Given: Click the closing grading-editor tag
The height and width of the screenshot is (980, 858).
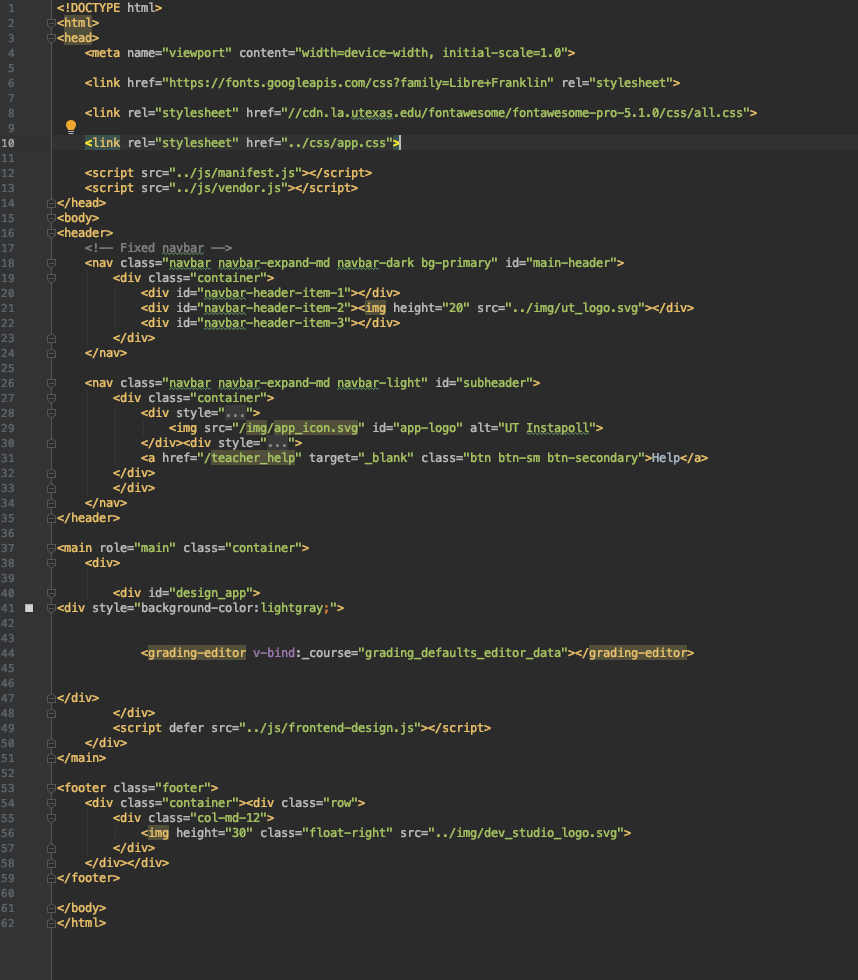Looking at the screenshot, I should pos(635,653).
